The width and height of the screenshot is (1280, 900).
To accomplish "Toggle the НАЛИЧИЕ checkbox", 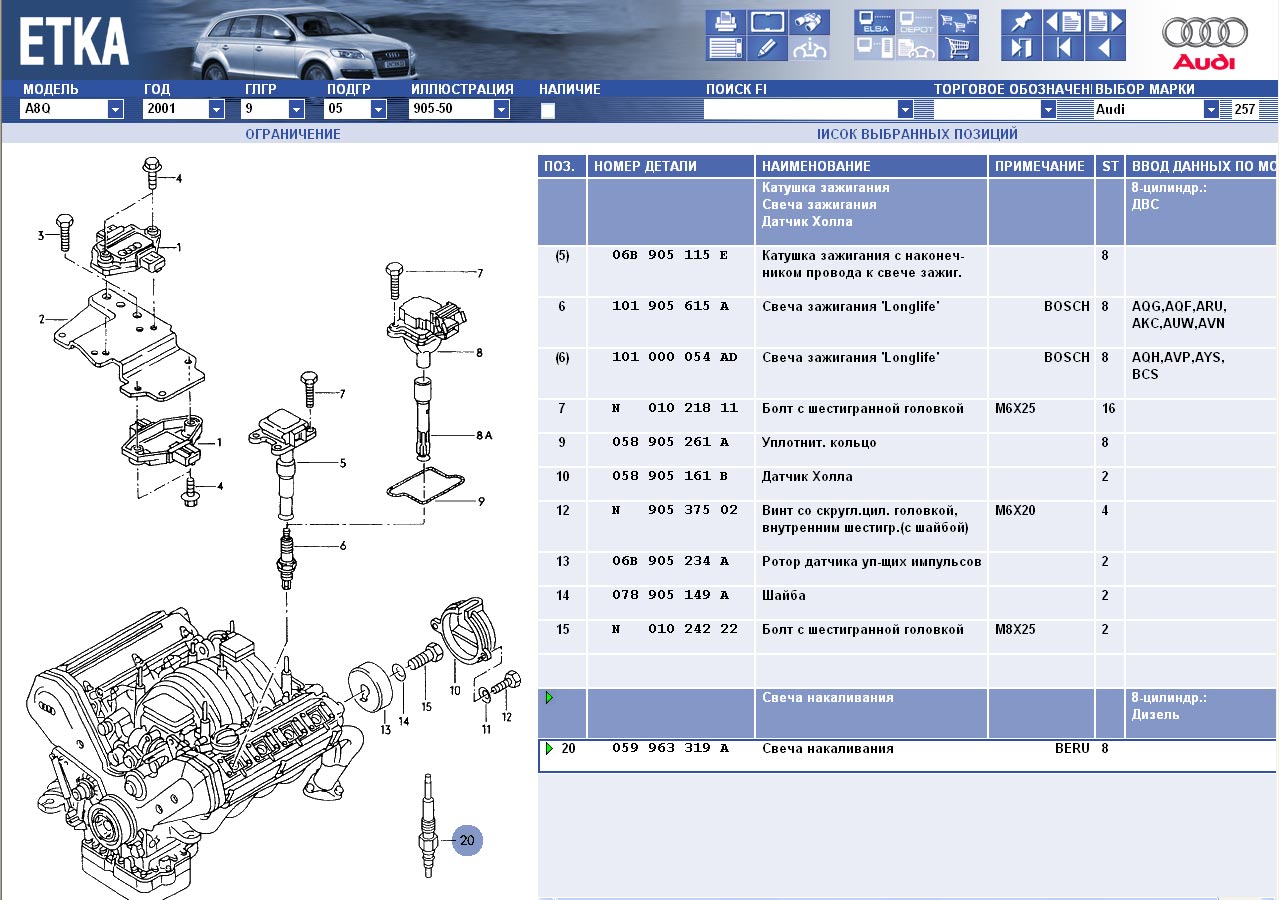I will (x=548, y=111).
